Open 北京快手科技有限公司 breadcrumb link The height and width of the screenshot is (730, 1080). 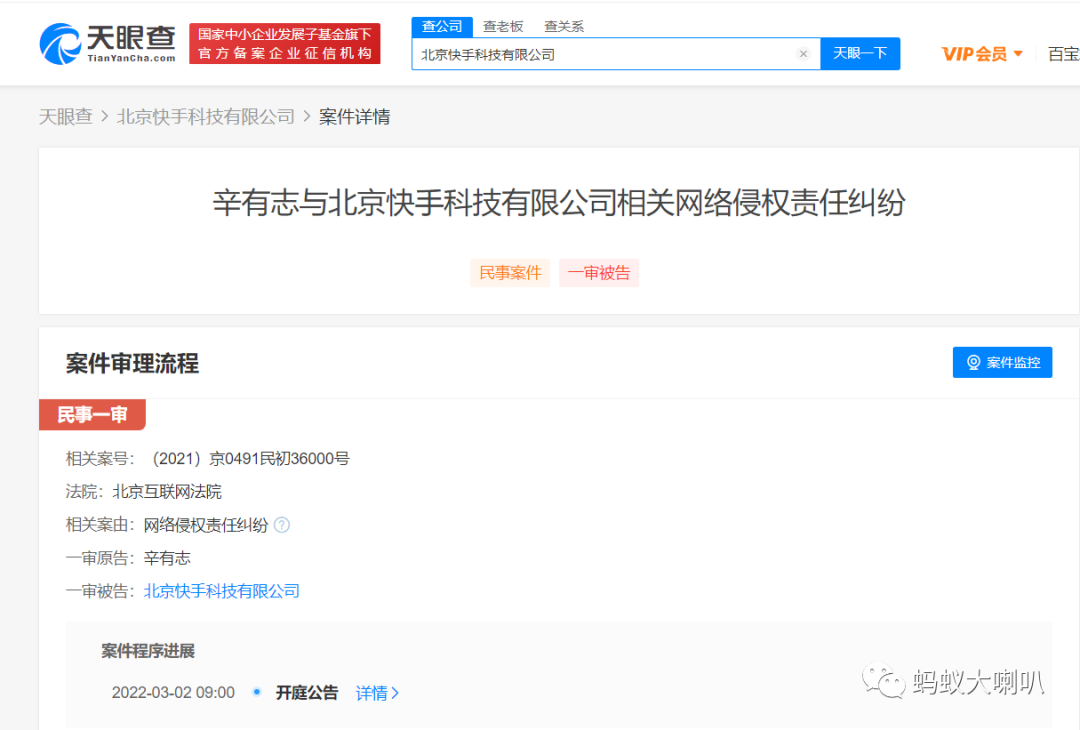(206, 116)
